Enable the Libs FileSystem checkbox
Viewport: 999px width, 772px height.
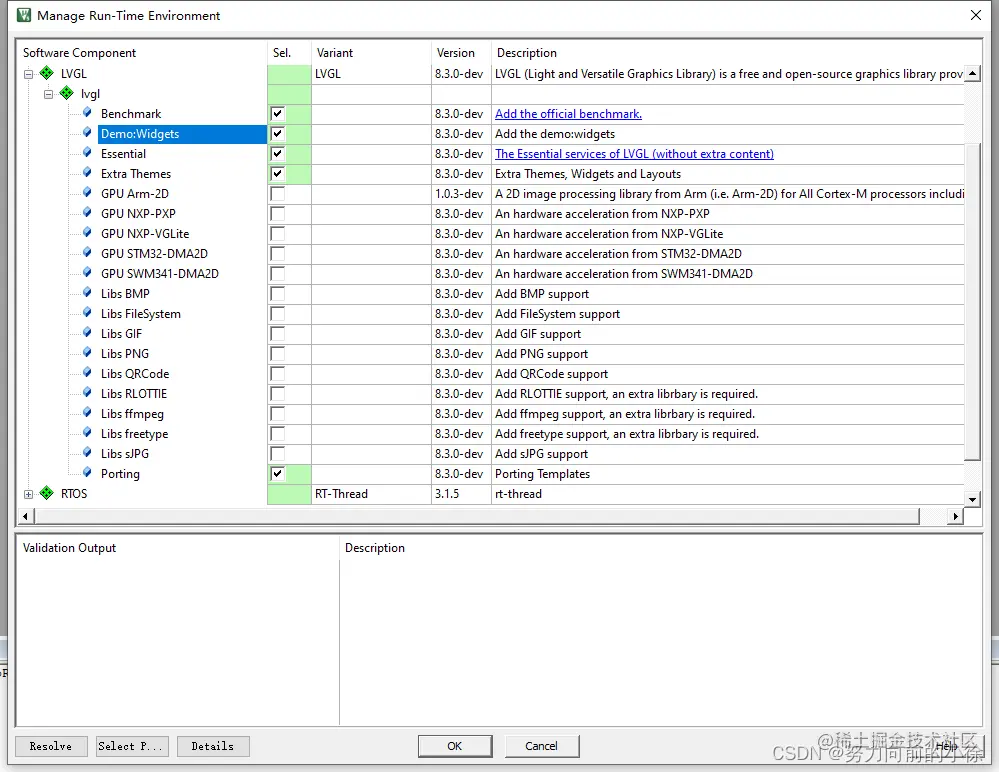click(x=277, y=313)
